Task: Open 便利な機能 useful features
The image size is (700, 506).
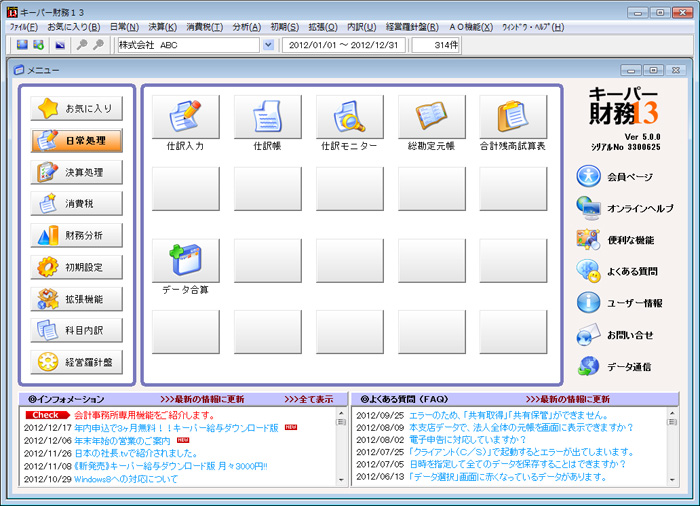Action: (x=615, y=240)
